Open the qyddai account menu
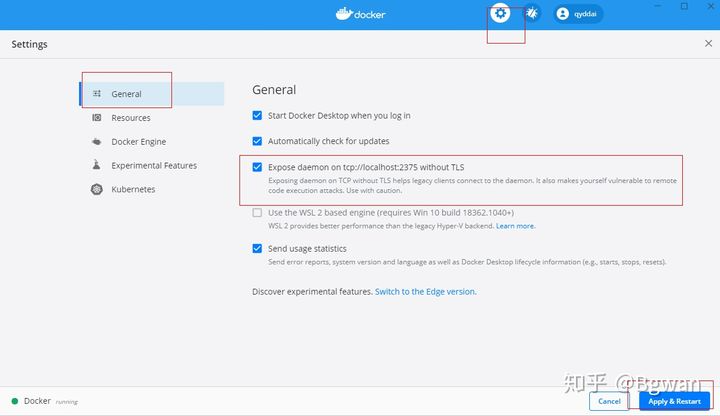 [578, 14]
